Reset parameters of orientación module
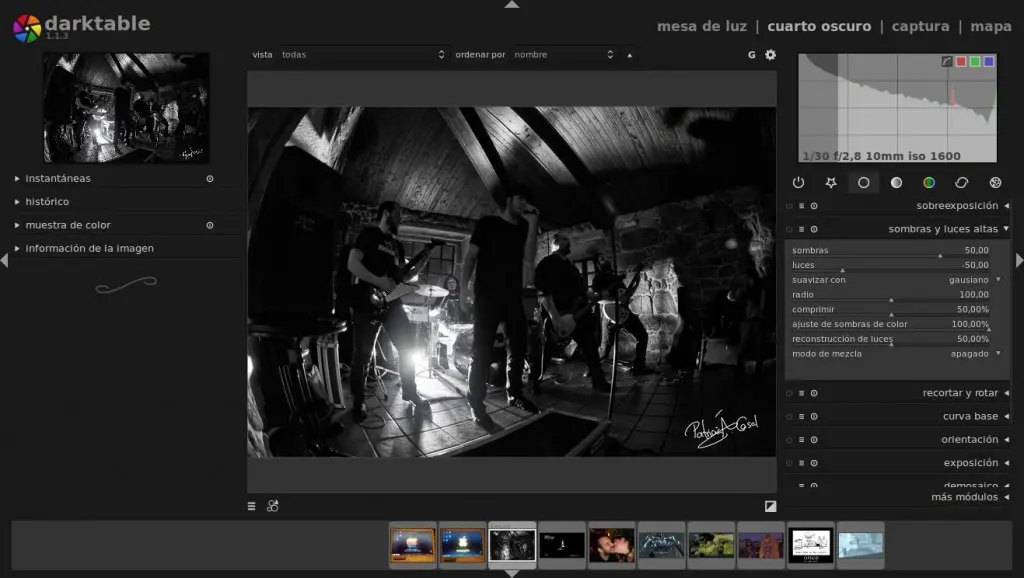 pos(814,440)
